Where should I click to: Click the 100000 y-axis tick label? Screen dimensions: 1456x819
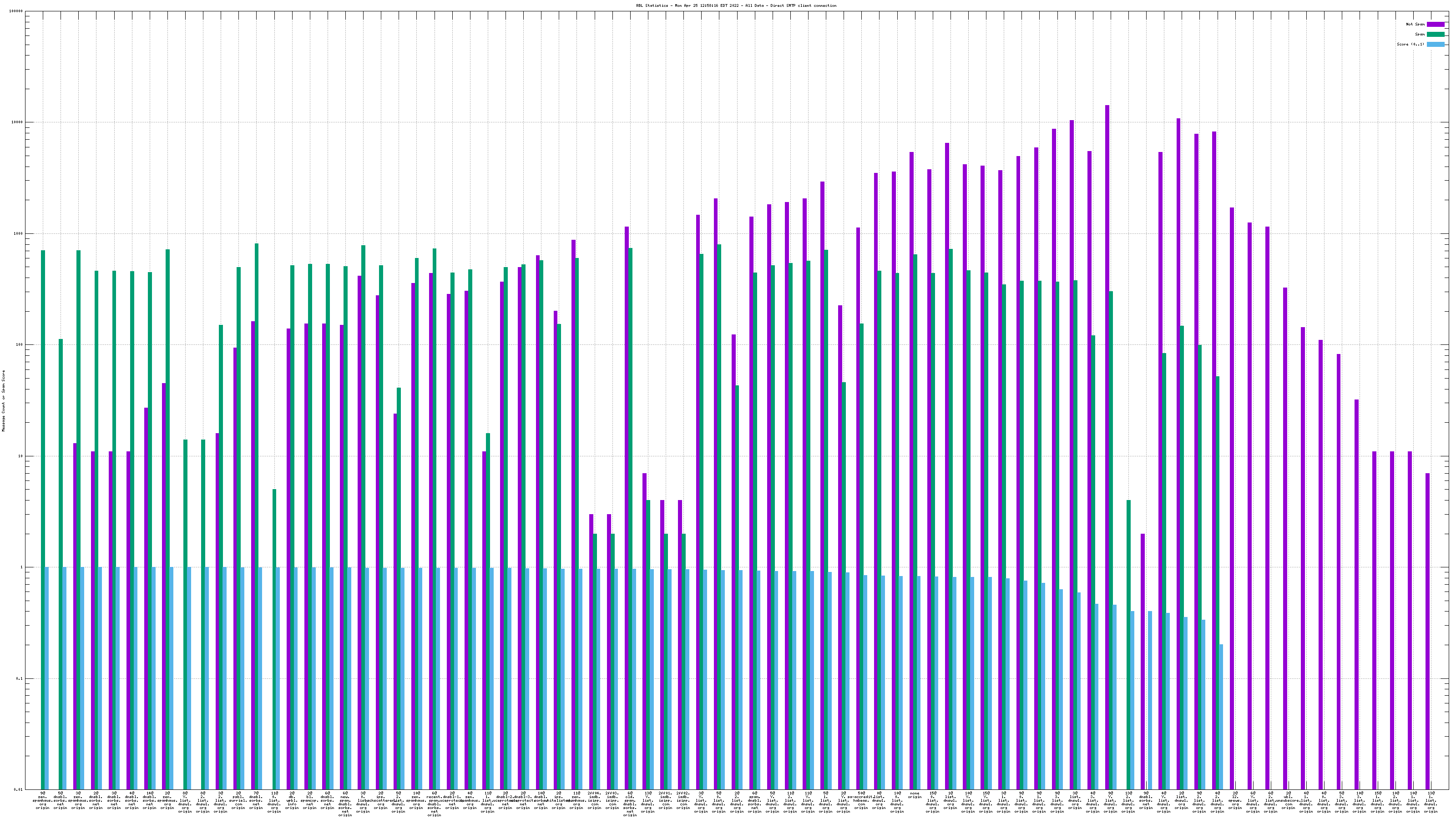point(16,11)
